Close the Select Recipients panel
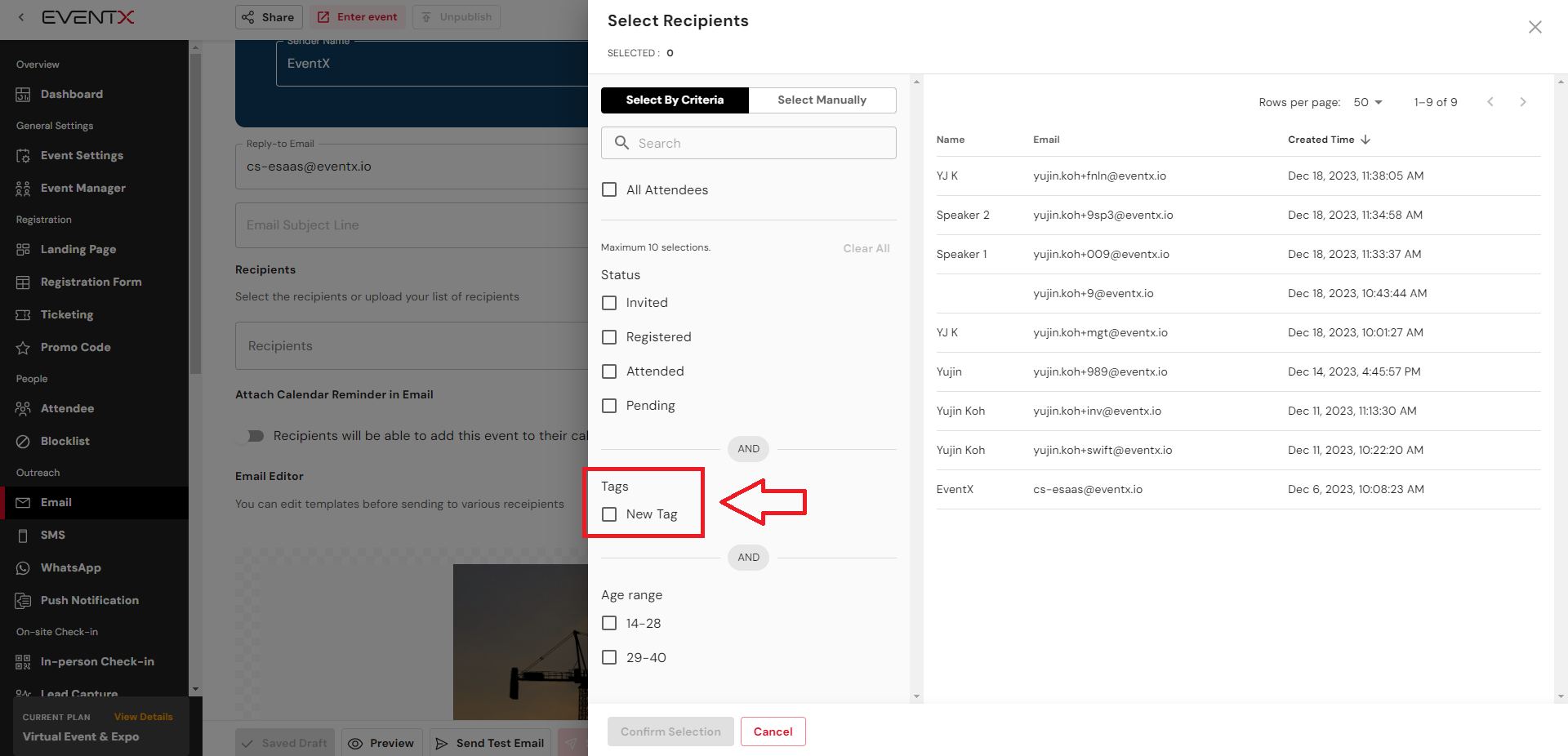The image size is (1568, 756). click(x=1535, y=27)
